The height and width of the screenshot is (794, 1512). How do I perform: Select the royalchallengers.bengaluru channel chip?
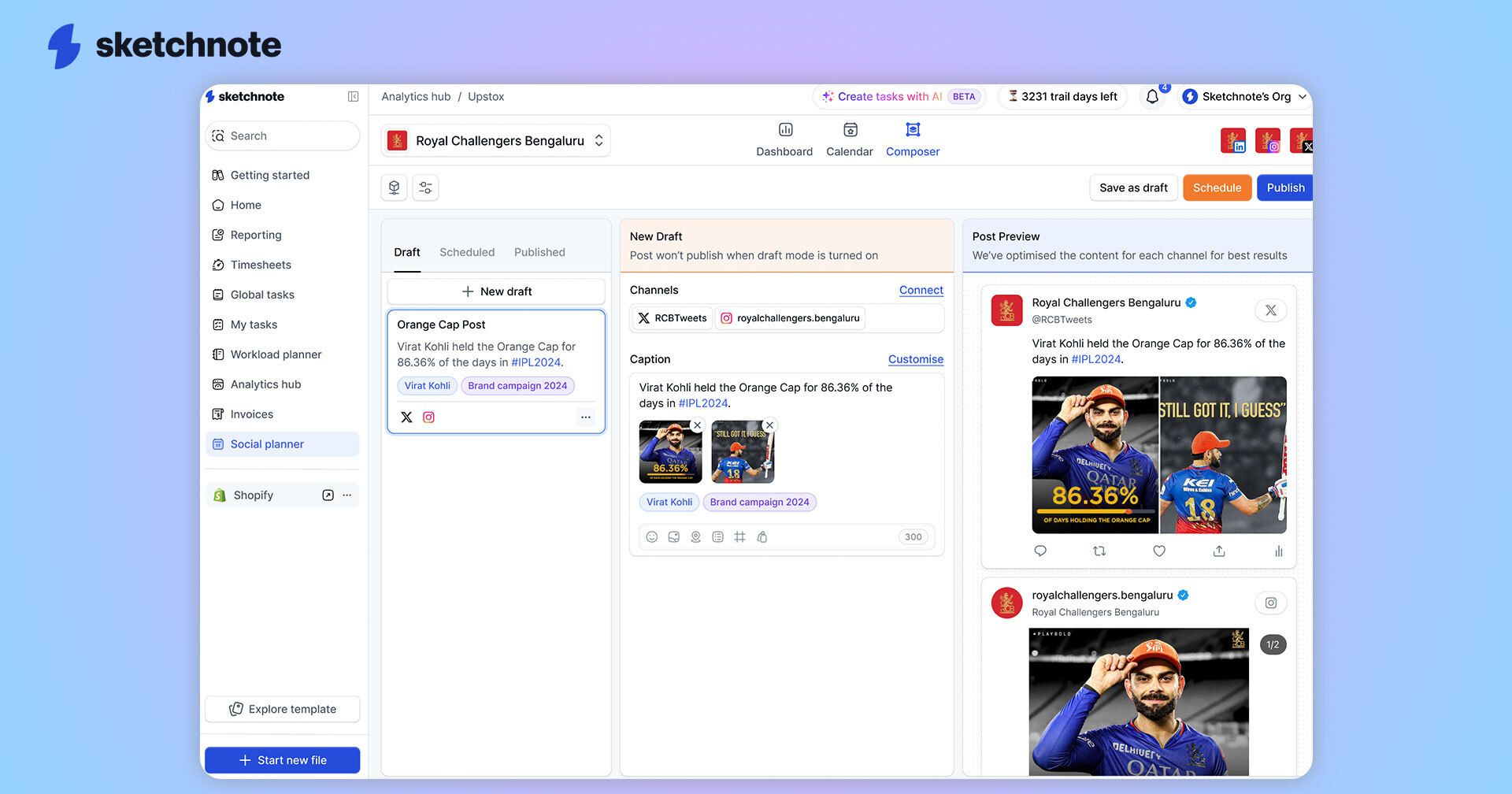tap(790, 318)
